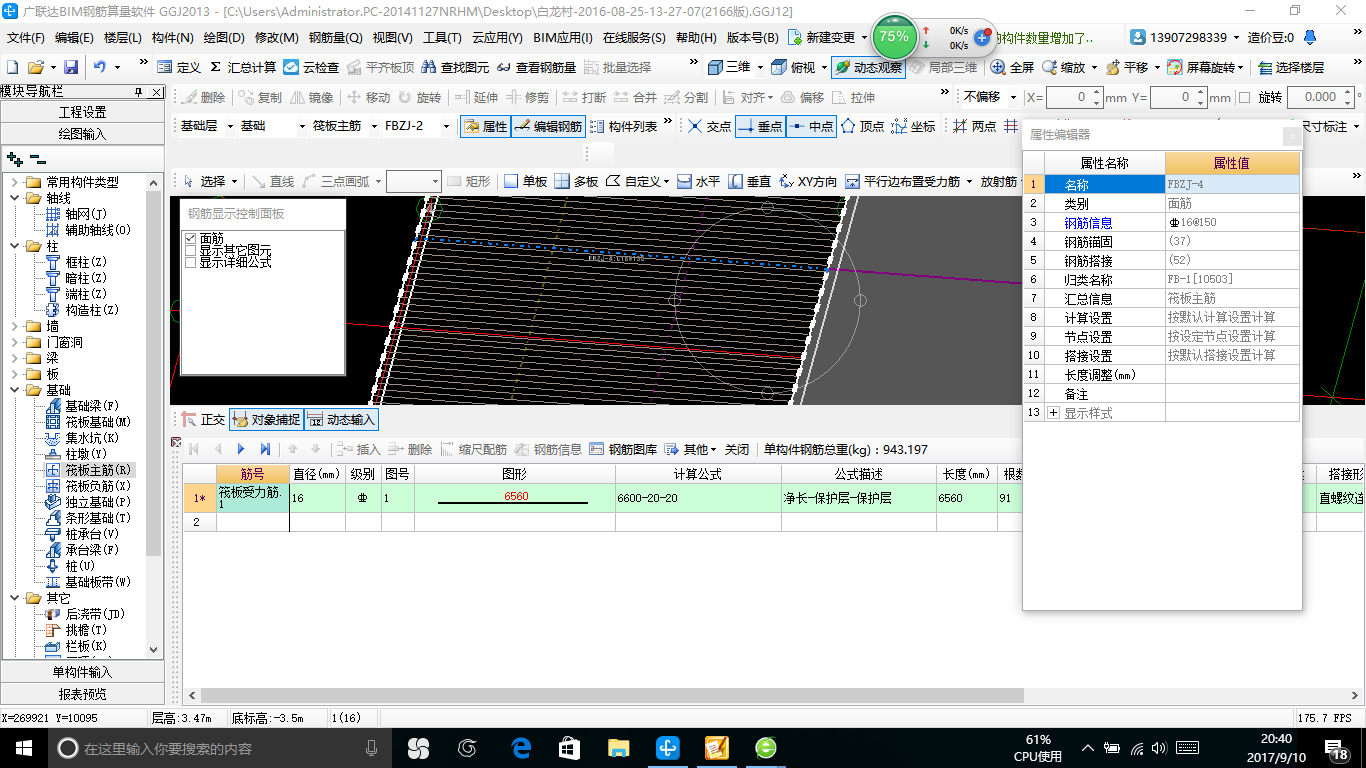Enable 显示其它图元 checkbox
This screenshot has width=1366, height=768.
[191, 250]
